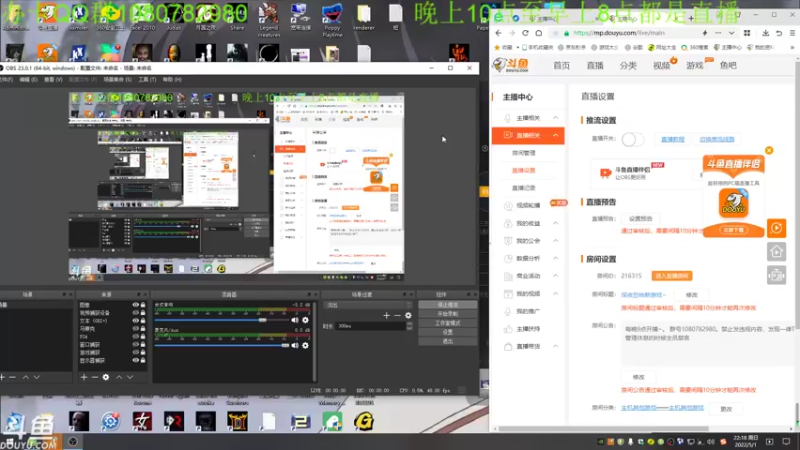Open the gear settings app in the dock
800x450 pixels.
pyautogui.click(x=110, y=421)
